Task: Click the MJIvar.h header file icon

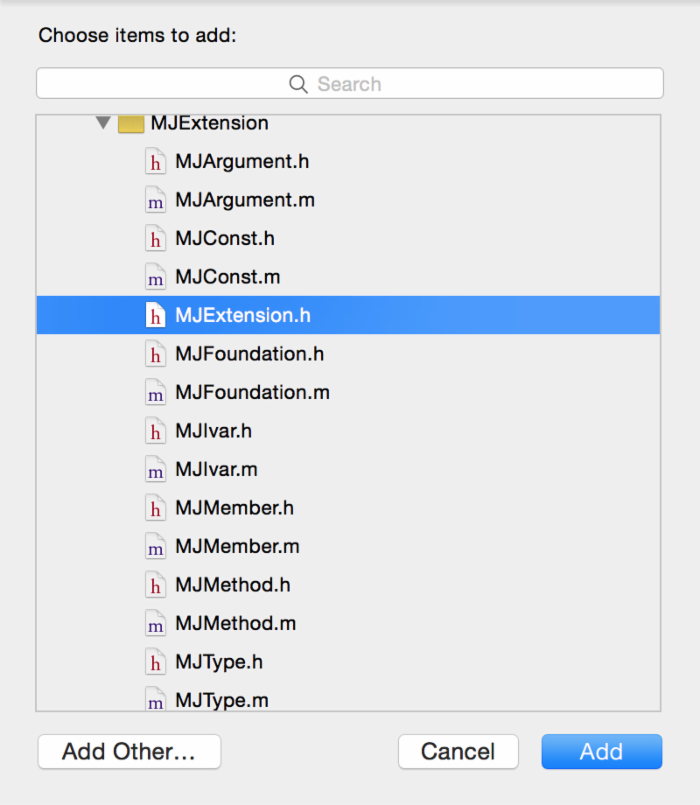Action: point(155,431)
